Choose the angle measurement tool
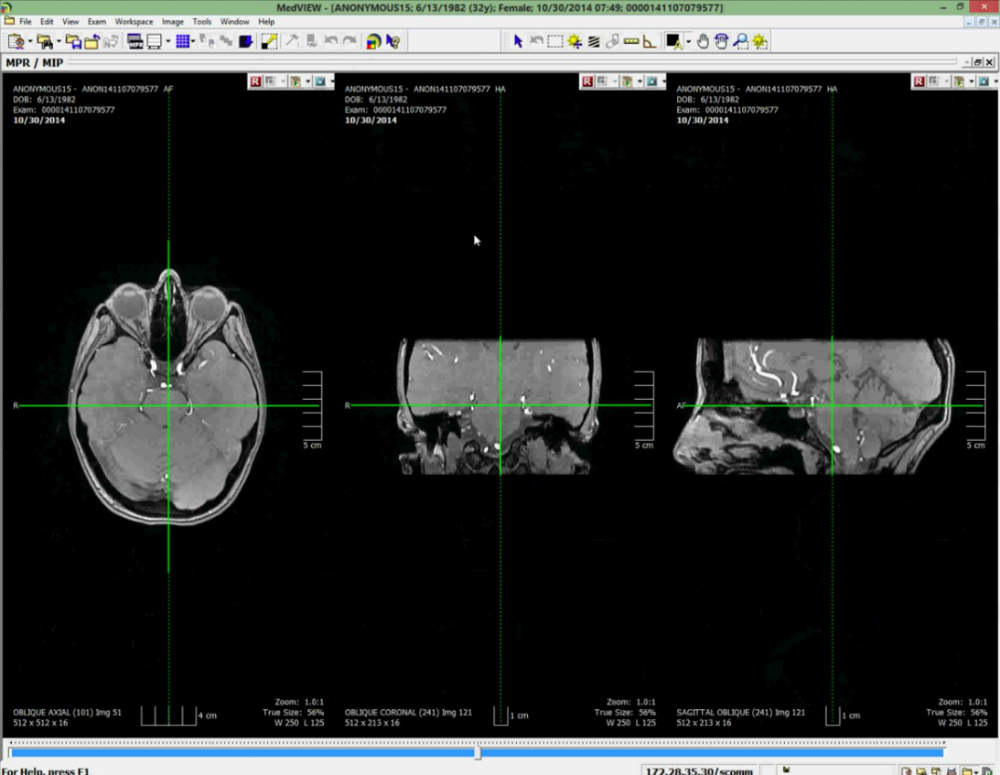 (x=649, y=41)
